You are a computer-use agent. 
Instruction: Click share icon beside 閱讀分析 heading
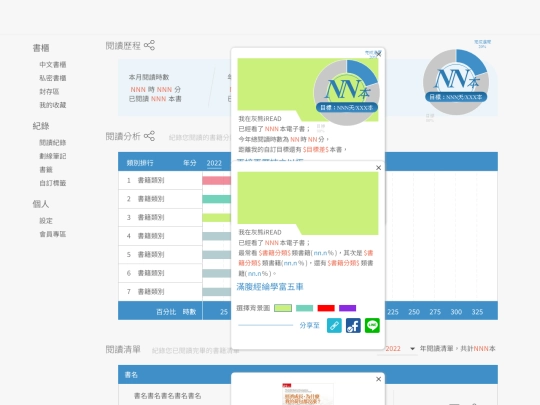pyautogui.click(x=149, y=136)
